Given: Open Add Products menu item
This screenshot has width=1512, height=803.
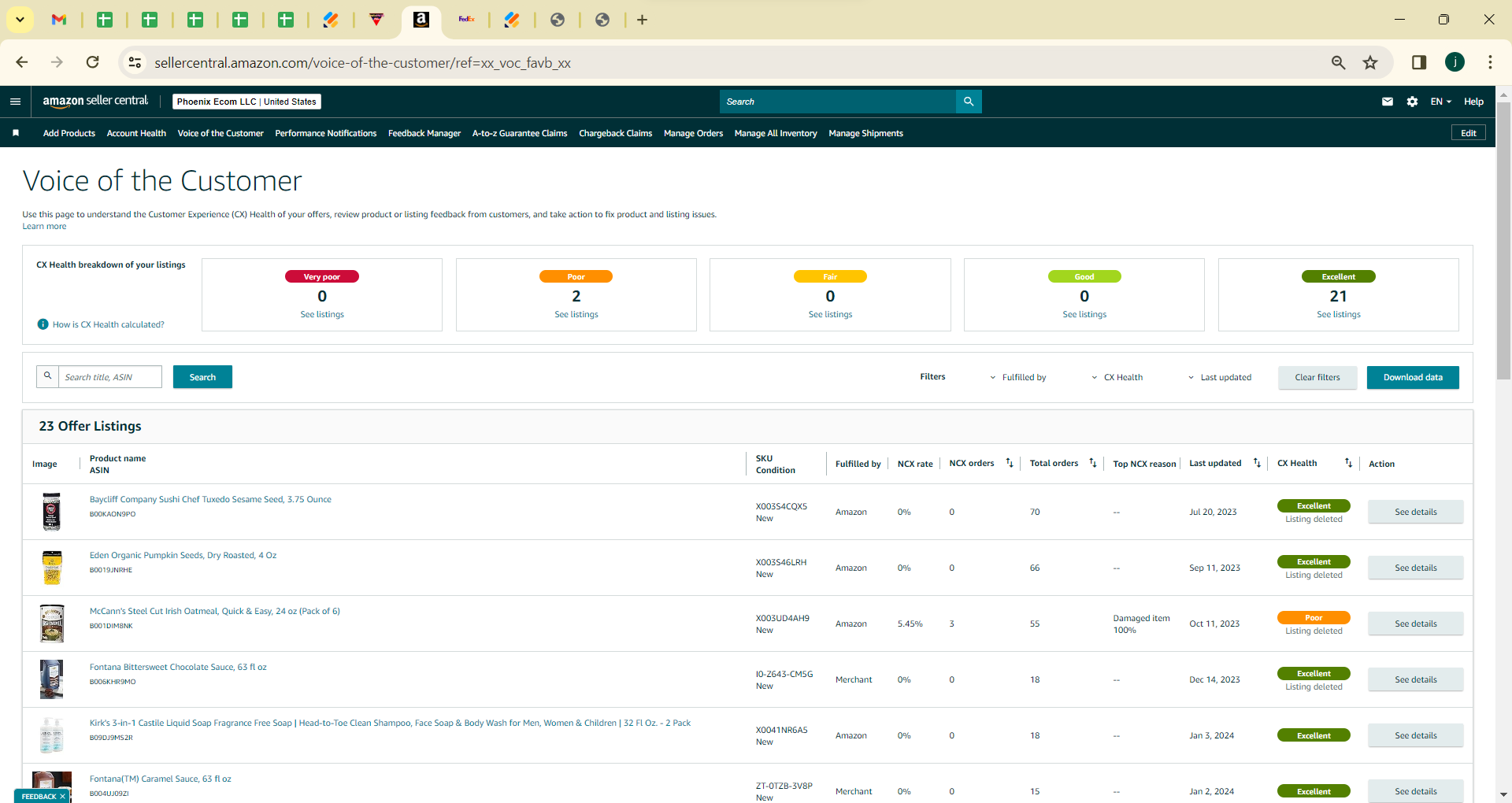Looking at the screenshot, I should (69, 133).
